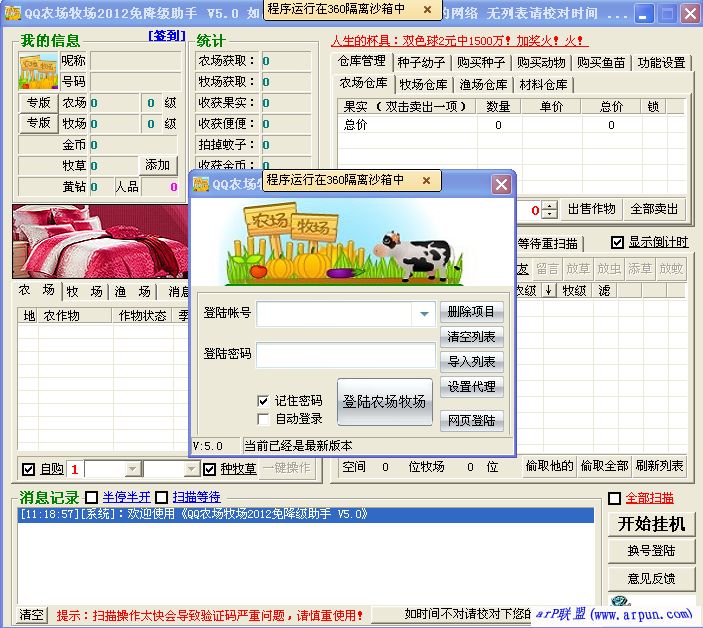The height and width of the screenshot is (628, 703).
Task: Click 删除项目 button
Action: coord(472,312)
